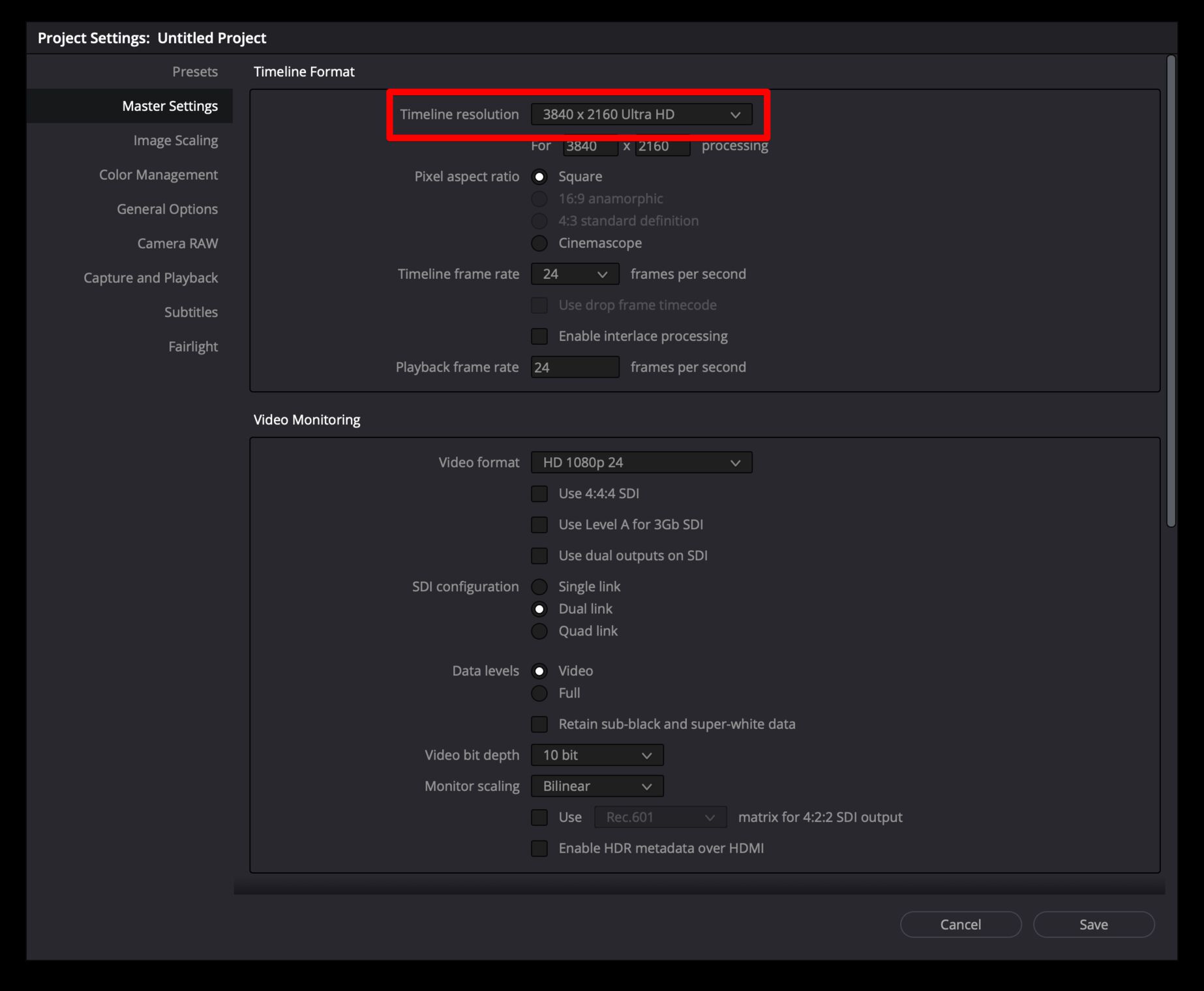Check Use 4:4:4 SDI option

[539, 494]
